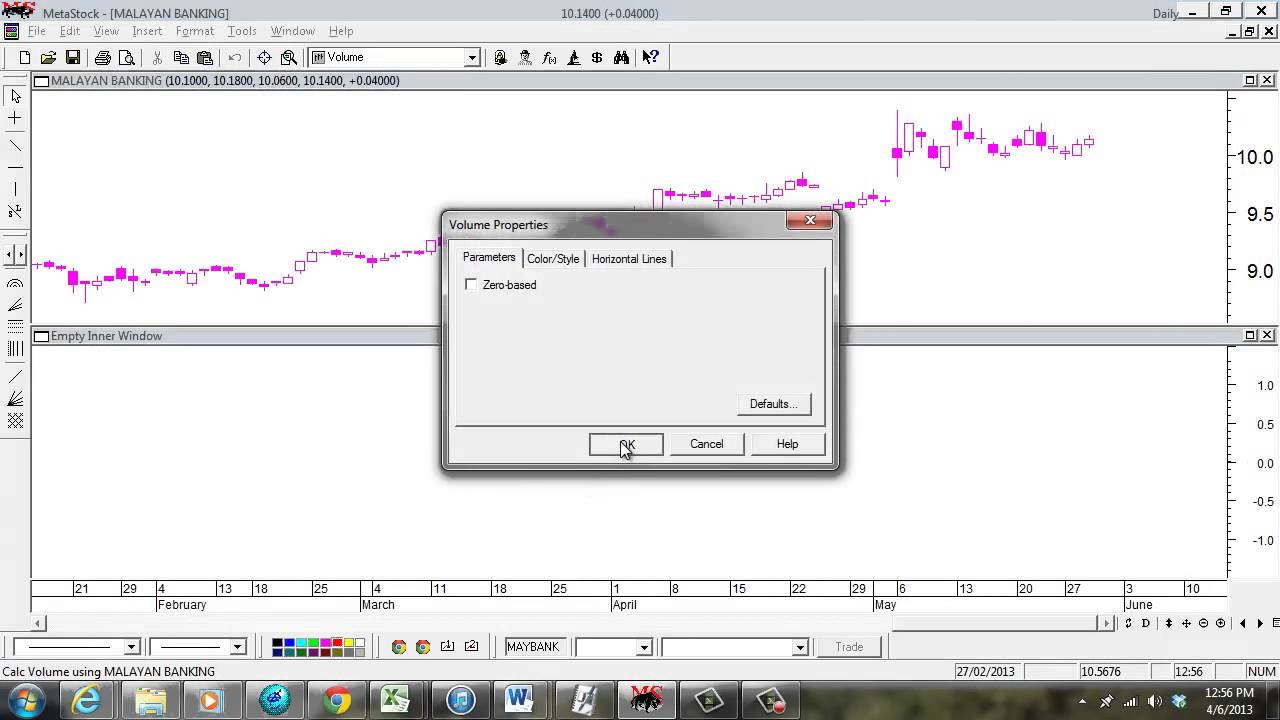Viewport: 1280px width, 720px height.
Task: Select the Fibonacci fan tool
Action: [15, 305]
